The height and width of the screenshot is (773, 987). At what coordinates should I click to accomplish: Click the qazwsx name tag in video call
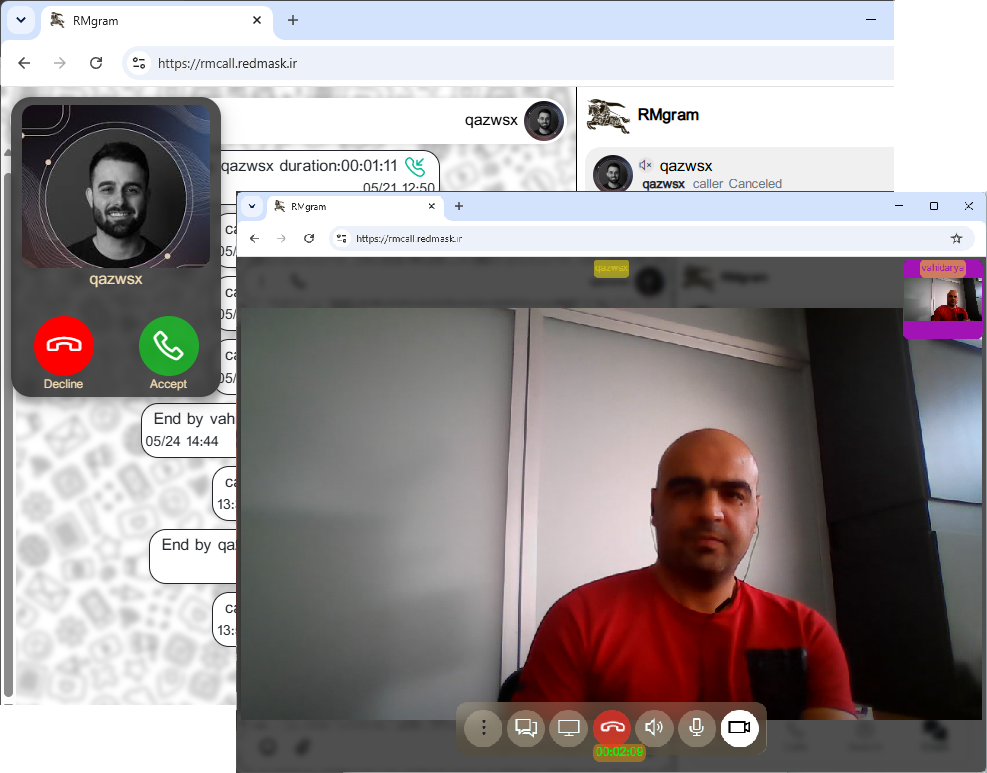tap(611, 268)
